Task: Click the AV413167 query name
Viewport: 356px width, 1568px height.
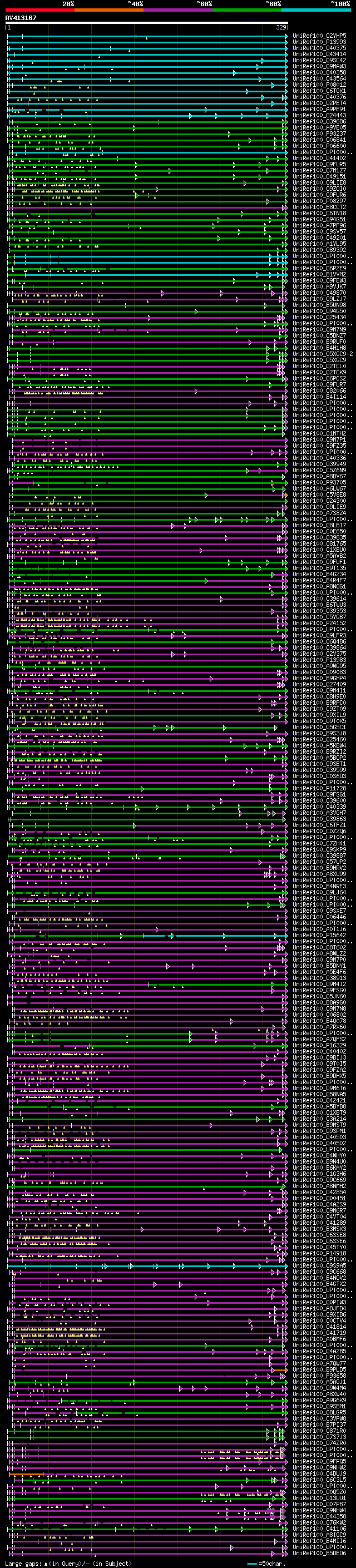Action: pyautogui.click(x=21, y=18)
